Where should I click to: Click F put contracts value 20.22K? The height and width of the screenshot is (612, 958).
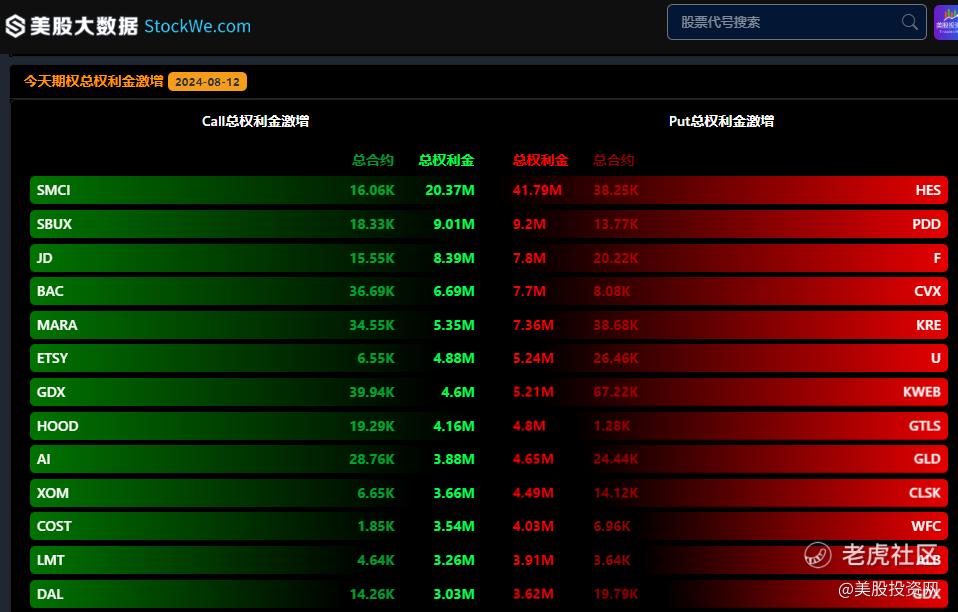pos(616,258)
